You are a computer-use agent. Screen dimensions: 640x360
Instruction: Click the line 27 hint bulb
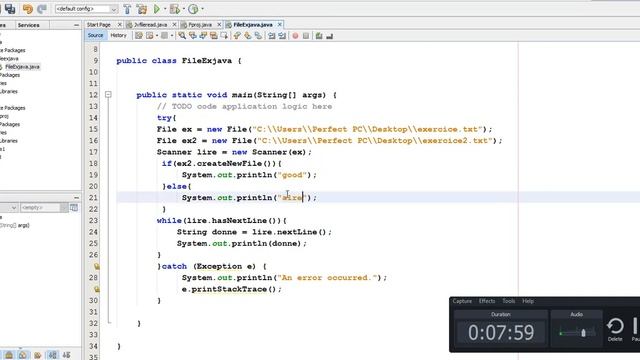click(97, 266)
